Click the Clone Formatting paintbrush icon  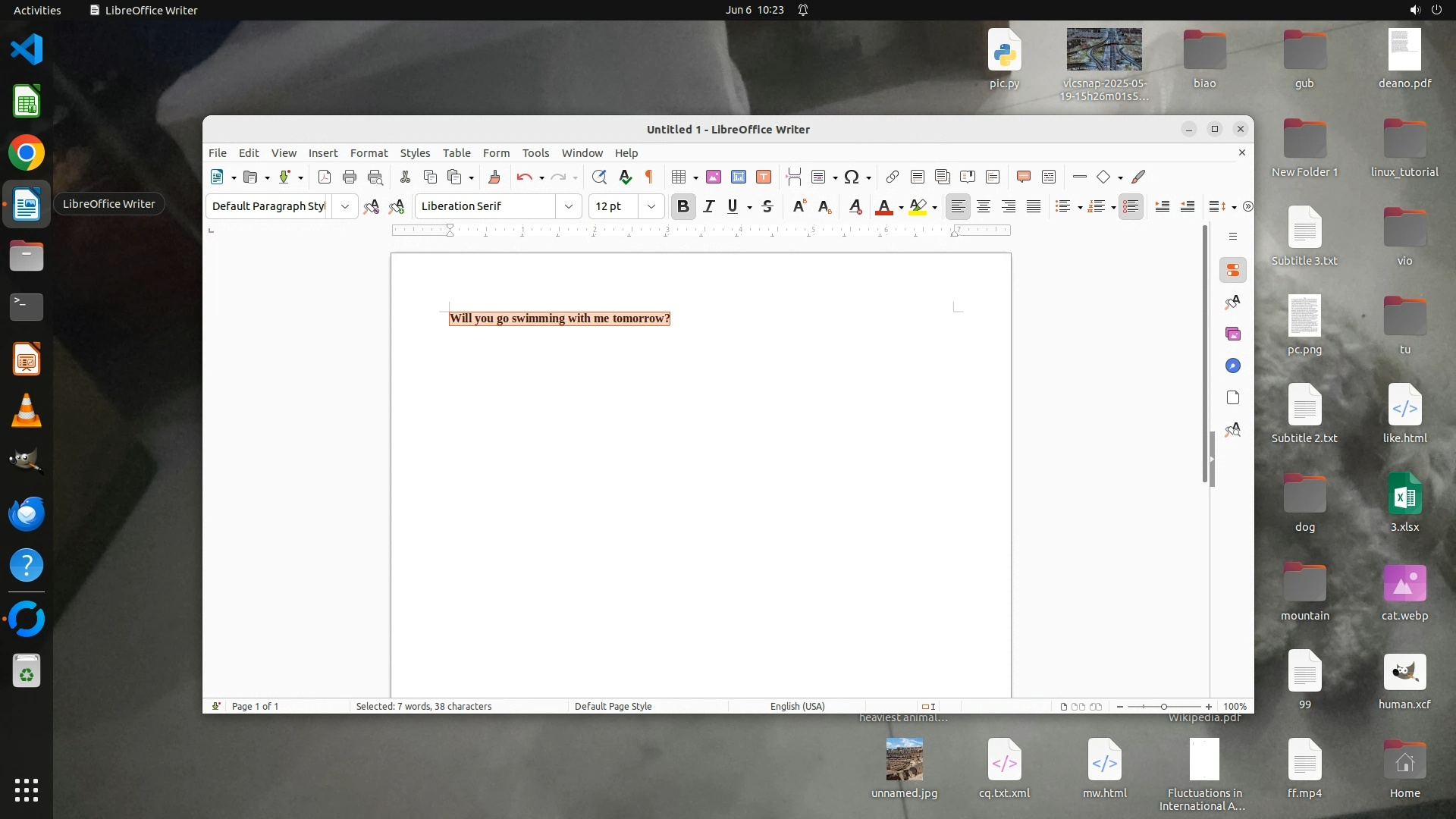(x=494, y=177)
